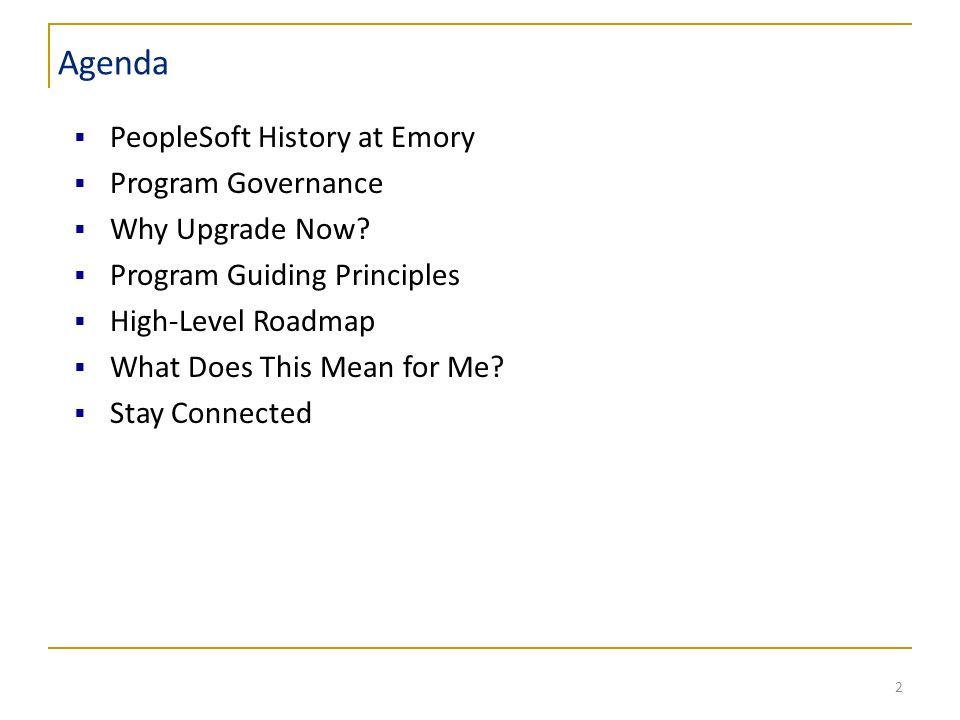The height and width of the screenshot is (720, 960).
Task: Click the gold vertical bar left of Agenda
Action: (x=49, y=56)
